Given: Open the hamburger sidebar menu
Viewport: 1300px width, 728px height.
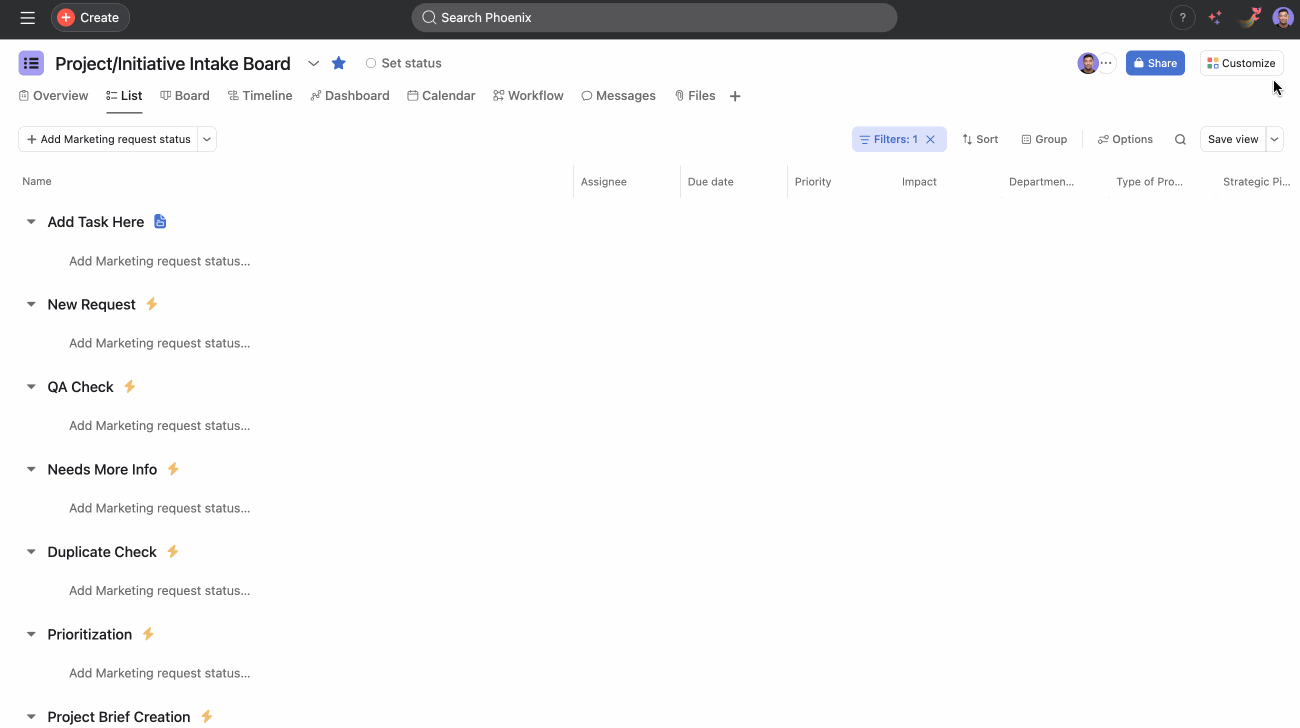Looking at the screenshot, I should coord(27,17).
